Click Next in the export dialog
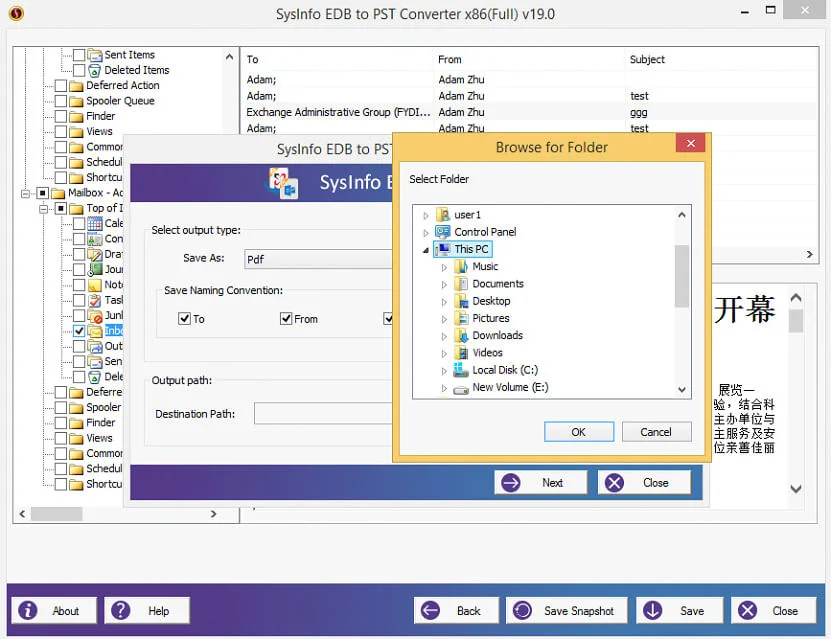The image size is (831, 639). [x=541, y=483]
